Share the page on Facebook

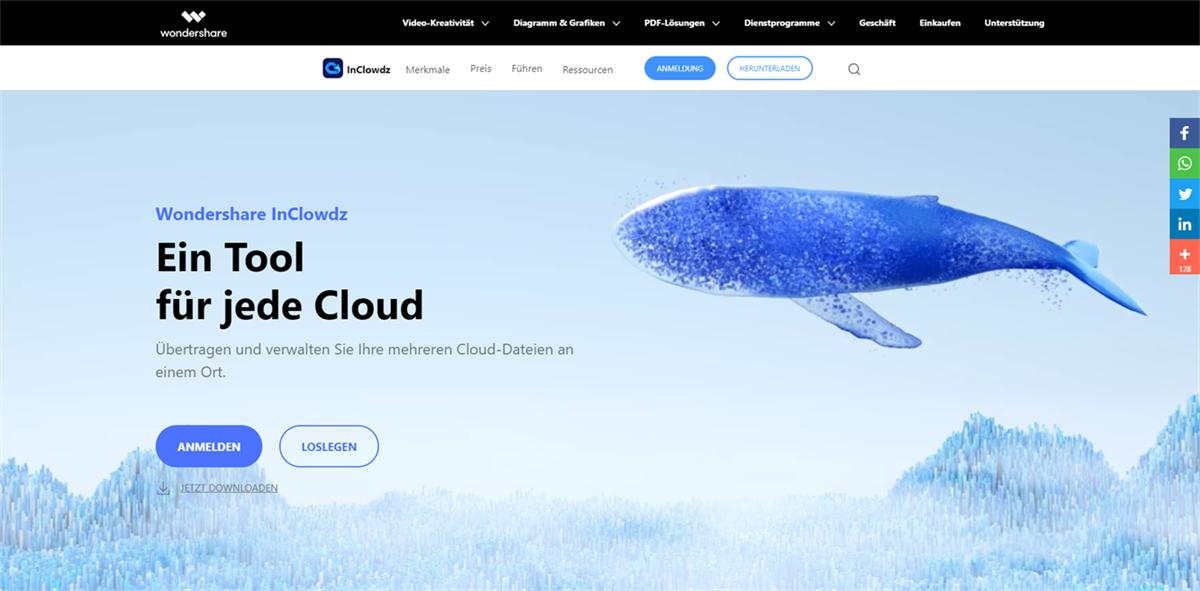pyautogui.click(x=1185, y=133)
